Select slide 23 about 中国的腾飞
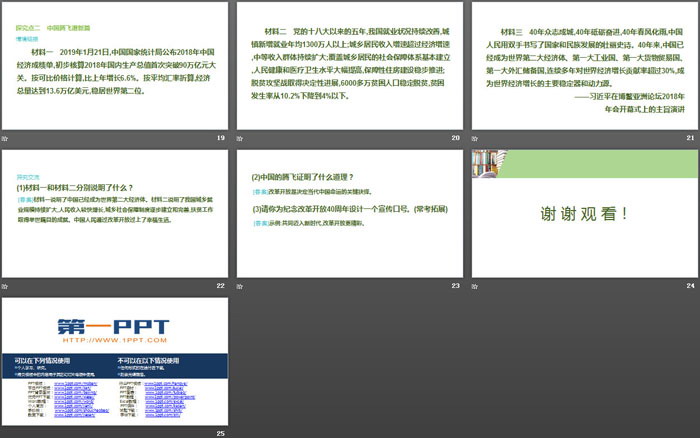 [349, 213]
